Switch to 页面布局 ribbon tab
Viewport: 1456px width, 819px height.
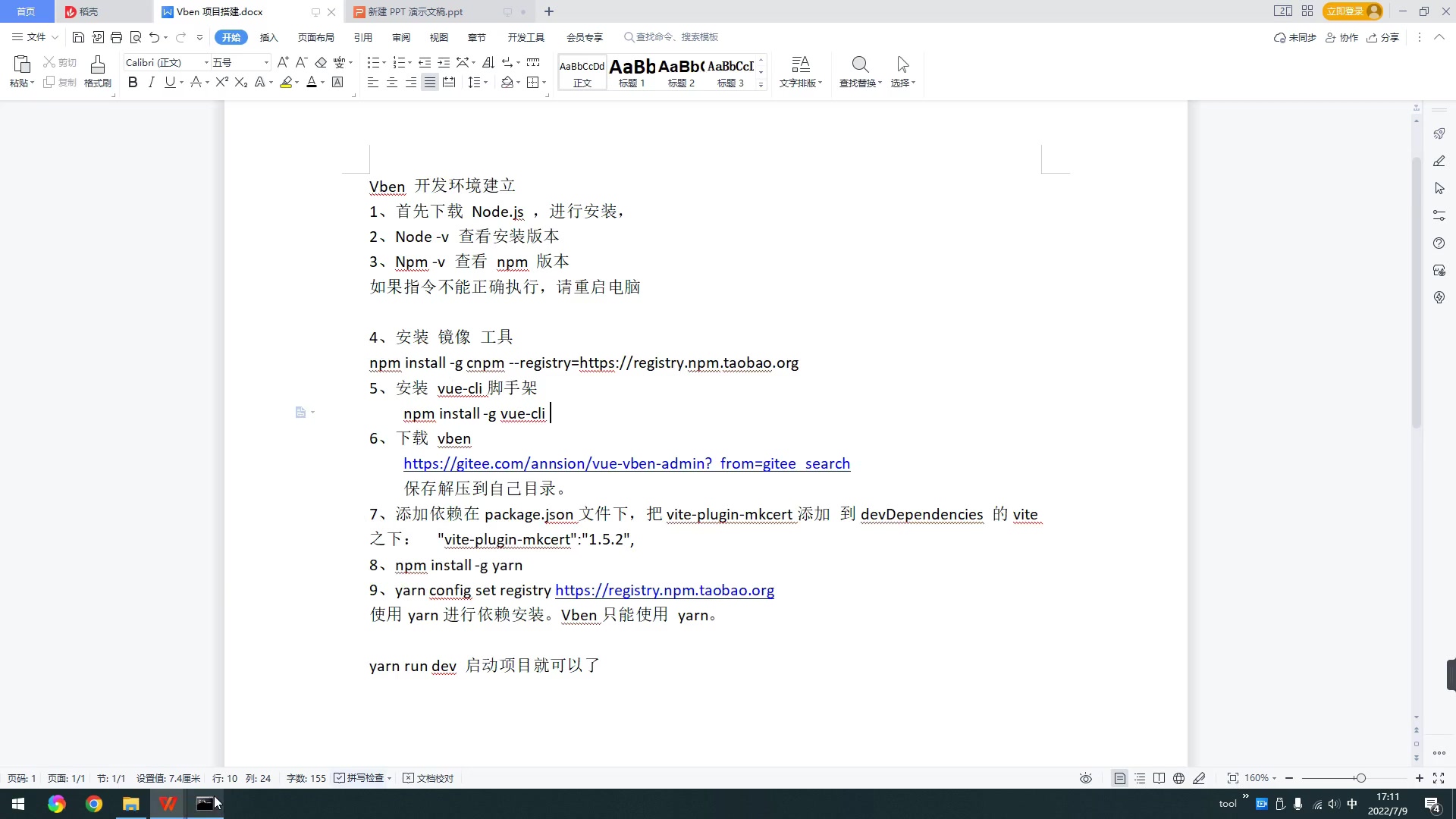(x=316, y=37)
